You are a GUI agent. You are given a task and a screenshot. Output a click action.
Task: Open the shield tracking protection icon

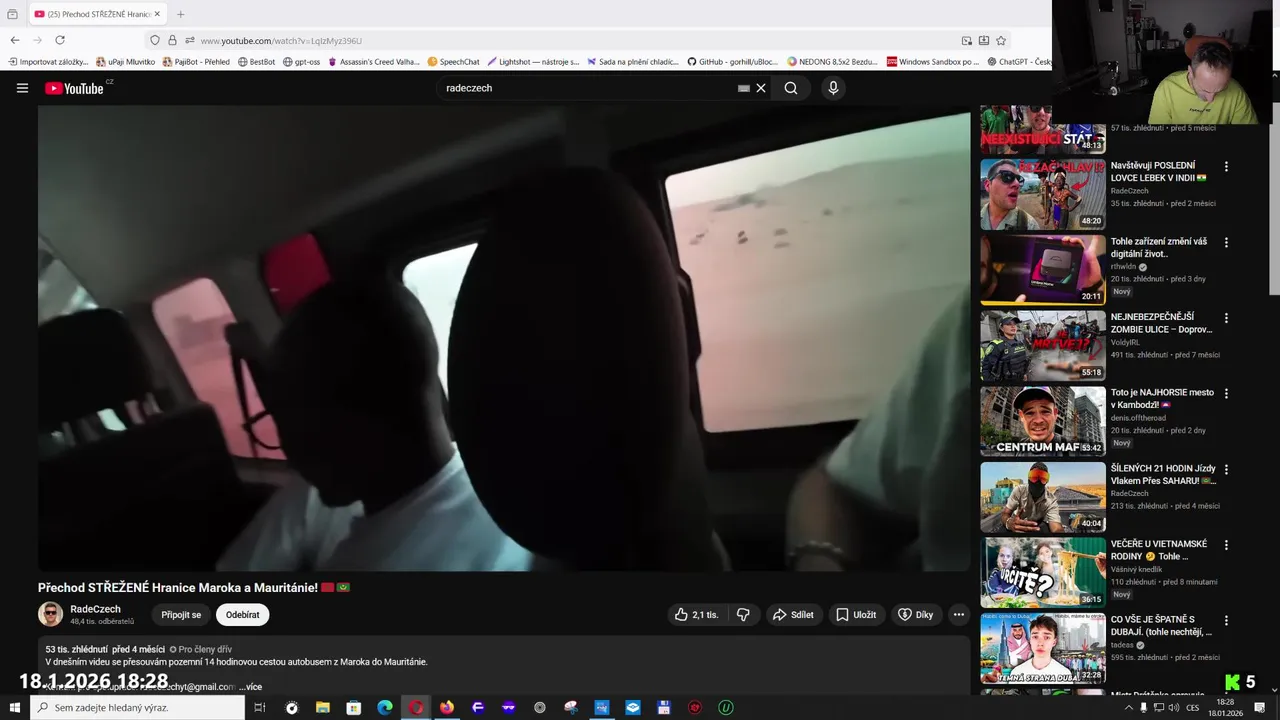click(155, 40)
